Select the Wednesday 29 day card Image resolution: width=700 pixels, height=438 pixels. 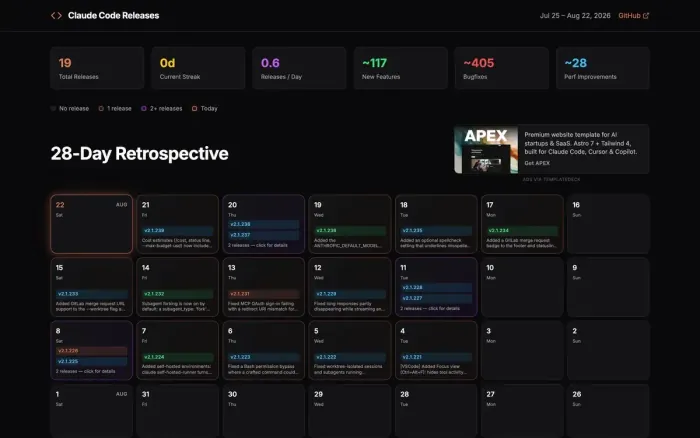(x=350, y=411)
